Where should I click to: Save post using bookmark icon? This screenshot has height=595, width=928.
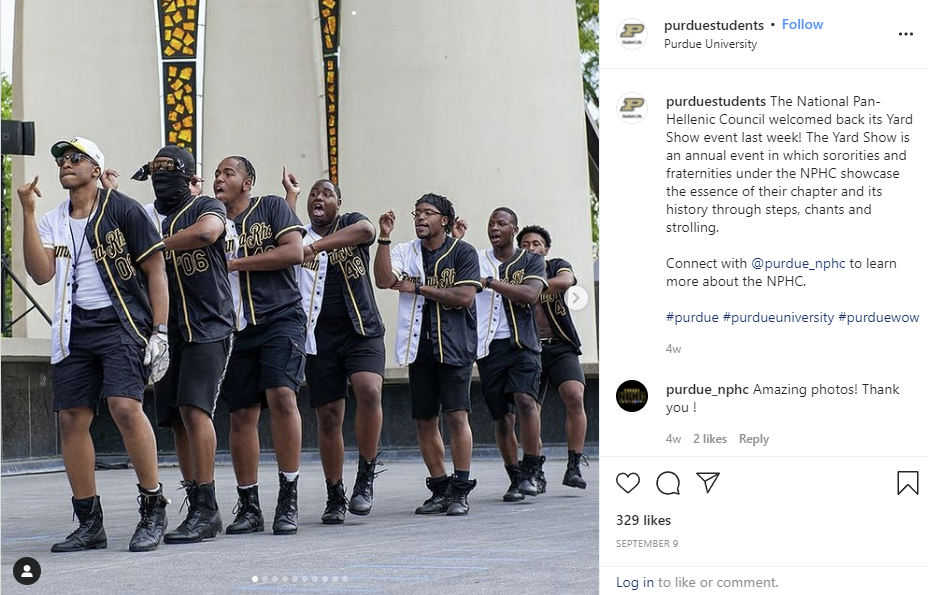tap(907, 483)
